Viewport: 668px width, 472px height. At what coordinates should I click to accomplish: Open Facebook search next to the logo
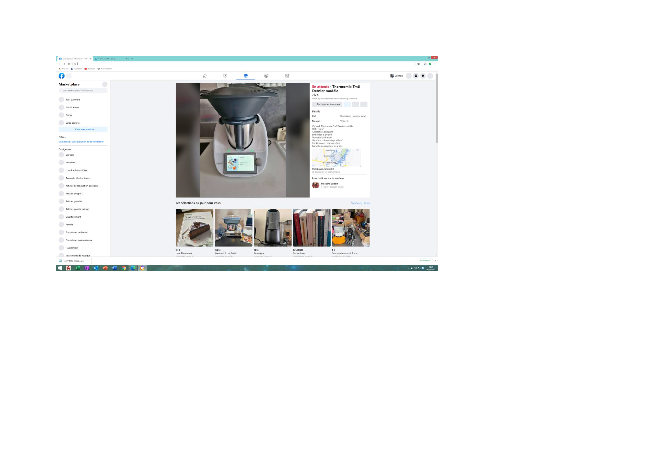[x=69, y=76]
